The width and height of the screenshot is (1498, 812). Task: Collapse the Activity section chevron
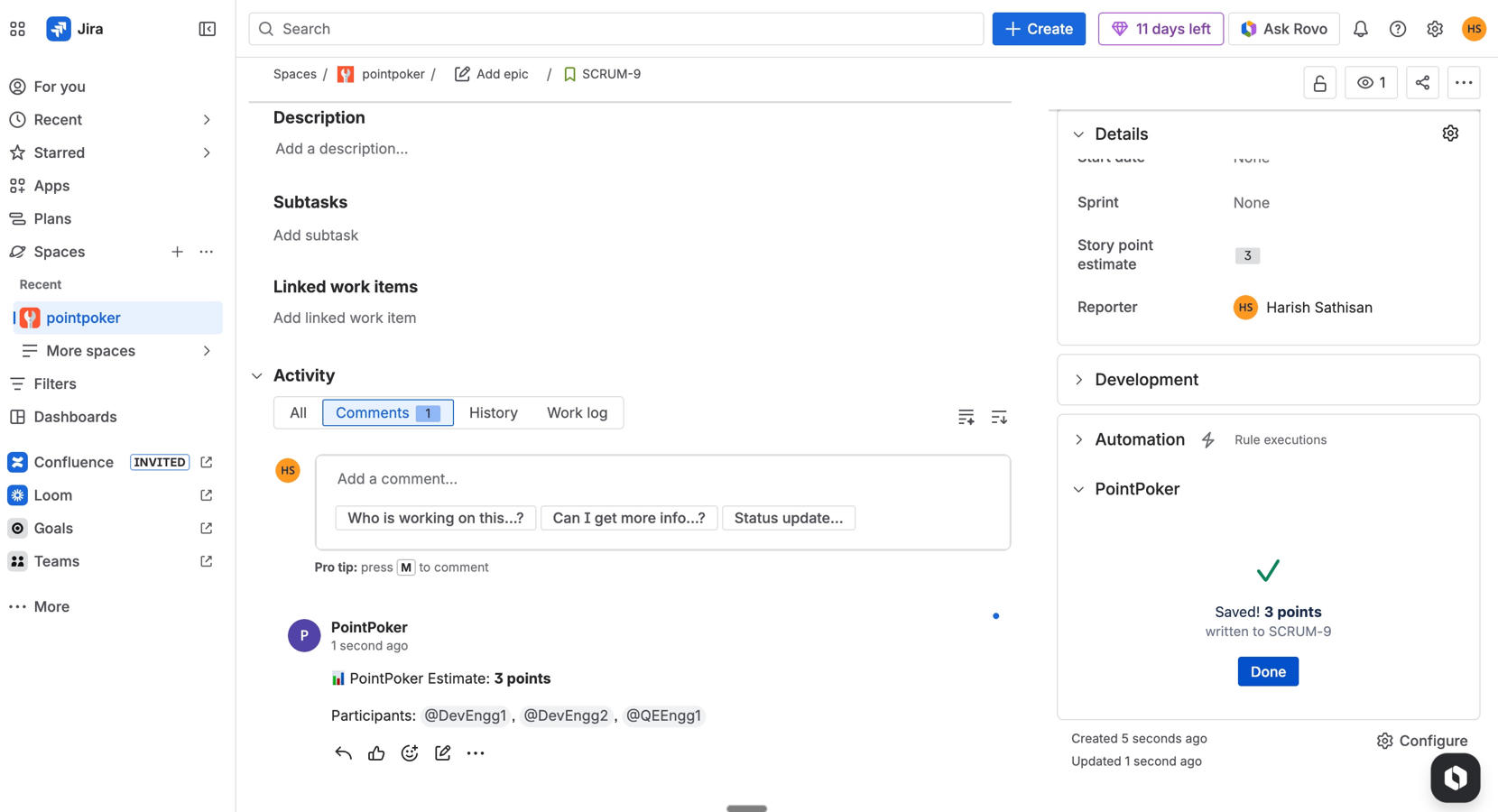coord(256,375)
